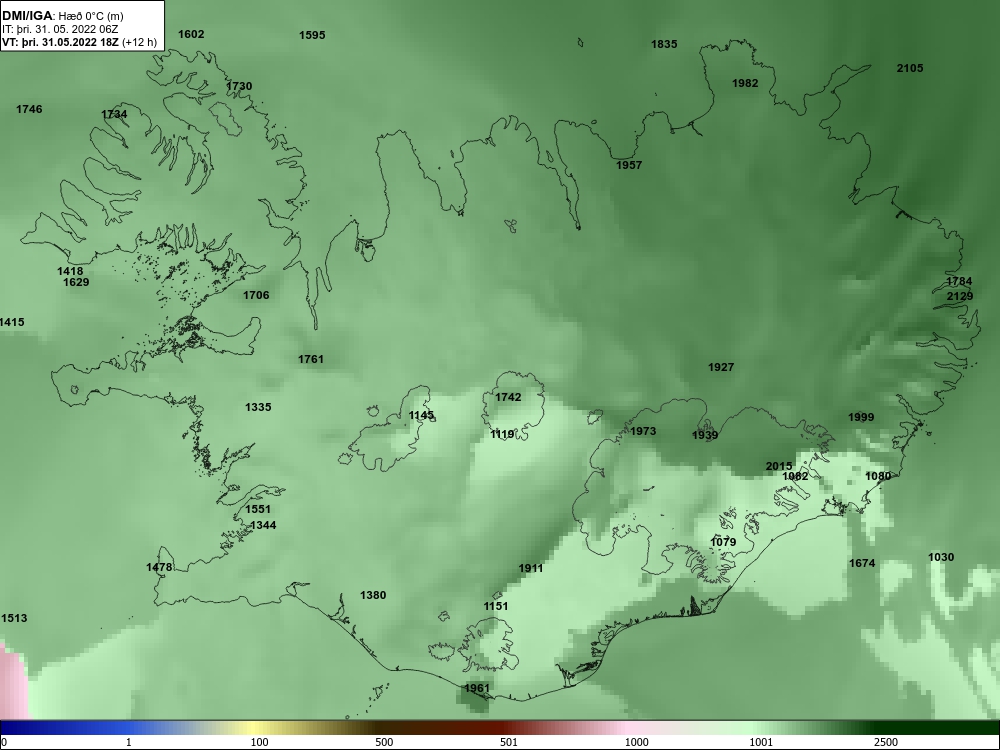Click the DMI/IGA Hæð 0°C title text
Image resolution: width=1000 pixels, height=750 pixels.
[63, 16]
